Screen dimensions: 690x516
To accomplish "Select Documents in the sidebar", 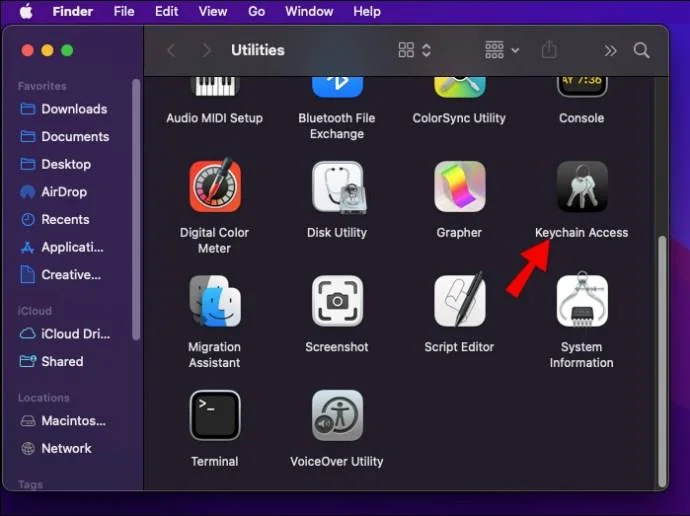I will [x=65, y=137].
